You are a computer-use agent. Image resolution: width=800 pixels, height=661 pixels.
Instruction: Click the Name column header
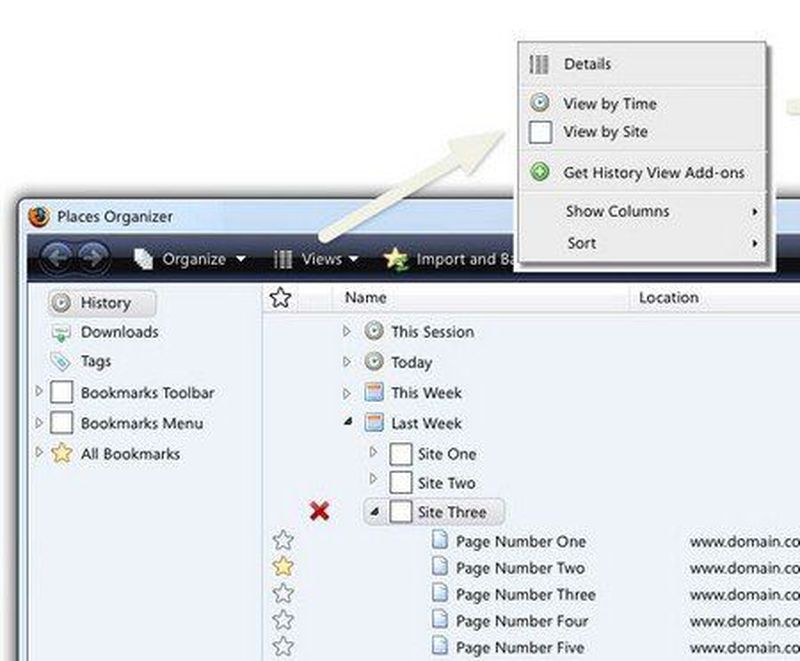click(x=365, y=297)
